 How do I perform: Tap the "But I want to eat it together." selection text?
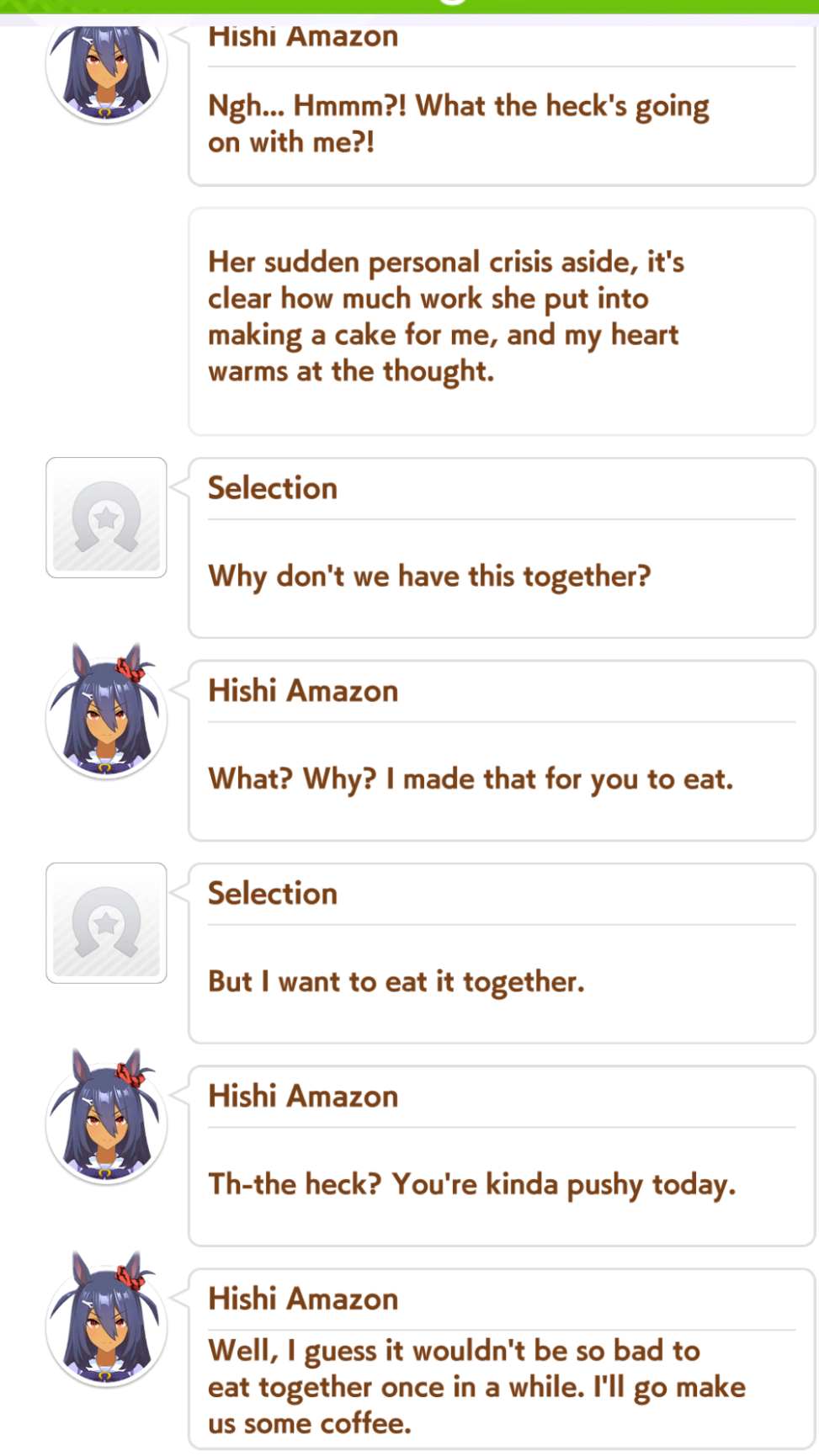point(396,982)
